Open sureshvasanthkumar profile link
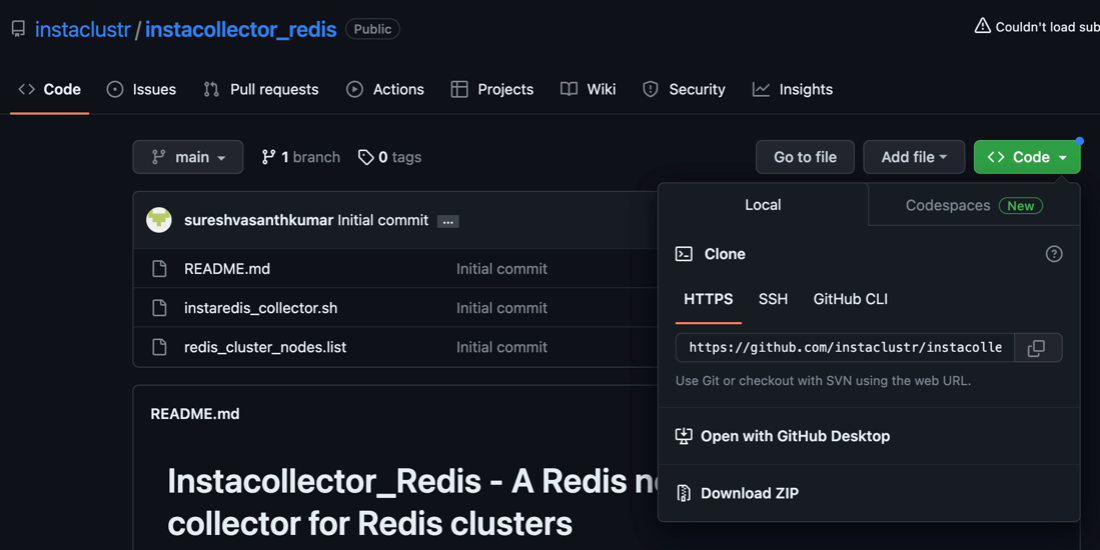This screenshot has width=1100, height=550. (x=259, y=220)
